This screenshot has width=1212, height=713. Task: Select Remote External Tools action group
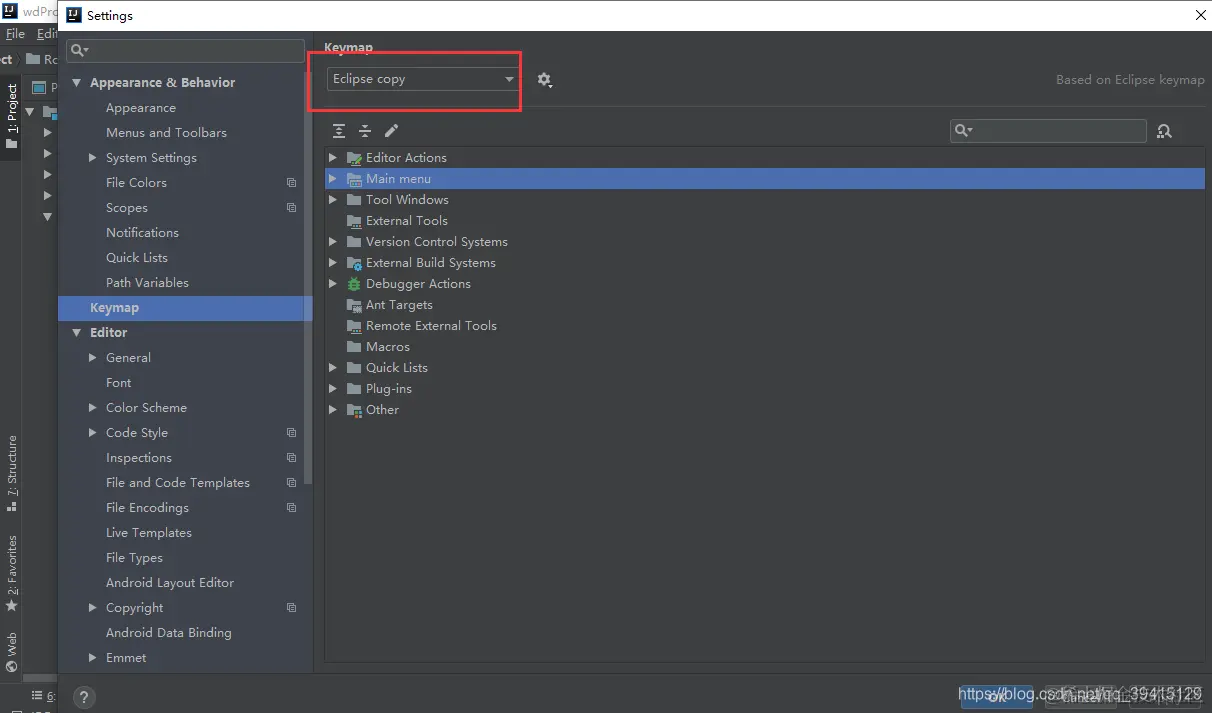pyautogui.click(x=431, y=326)
